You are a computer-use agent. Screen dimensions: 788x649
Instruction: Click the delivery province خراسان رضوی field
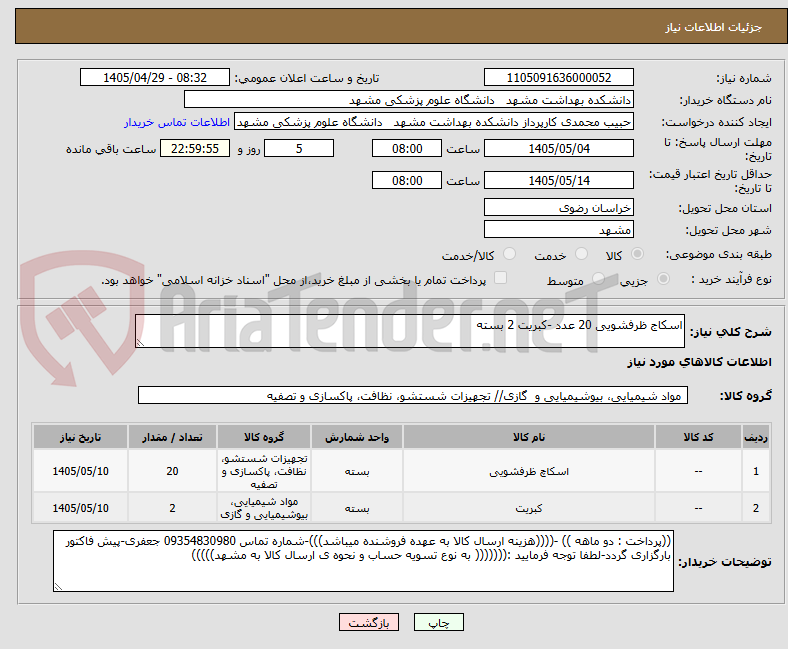558,207
